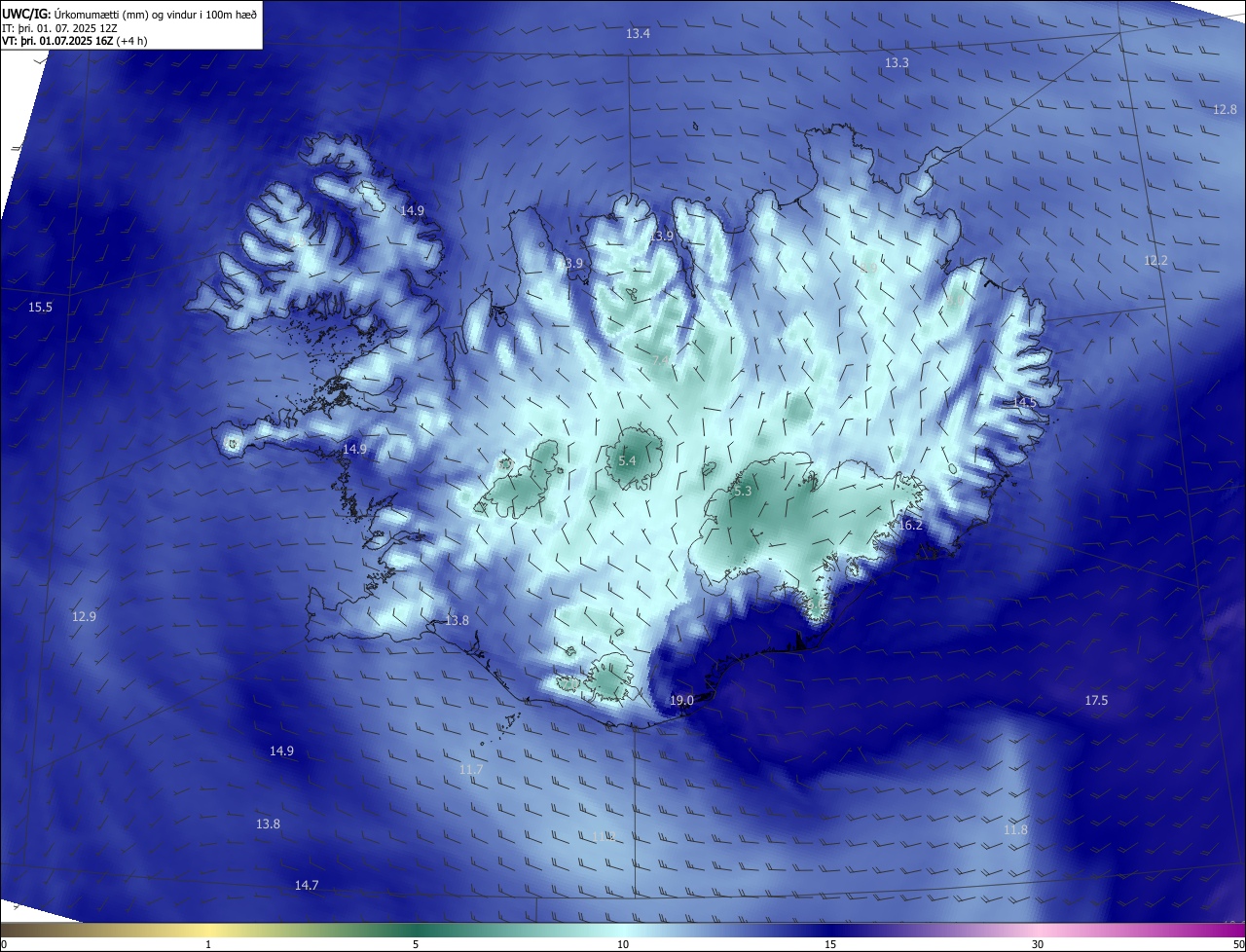Click the 13.4 value label on the map

[638, 34]
